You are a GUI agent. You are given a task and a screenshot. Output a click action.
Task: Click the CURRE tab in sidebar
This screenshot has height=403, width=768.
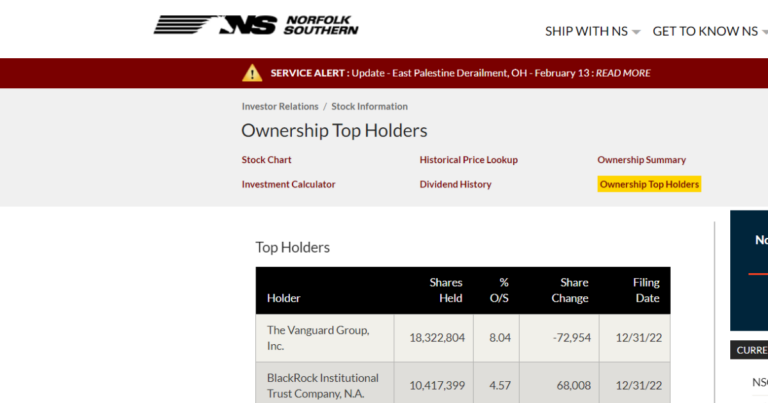click(x=749, y=350)
